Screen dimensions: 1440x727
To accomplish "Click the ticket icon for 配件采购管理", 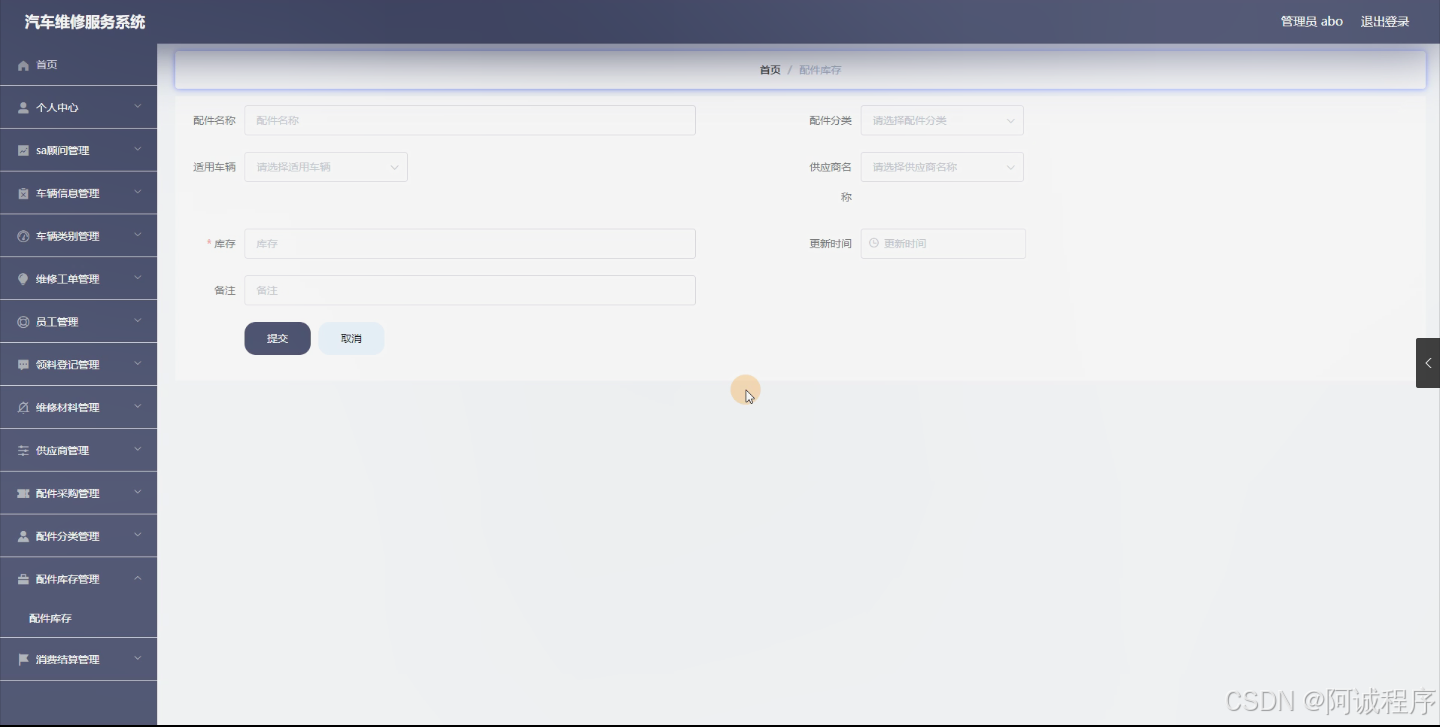I will coord(23,494).
